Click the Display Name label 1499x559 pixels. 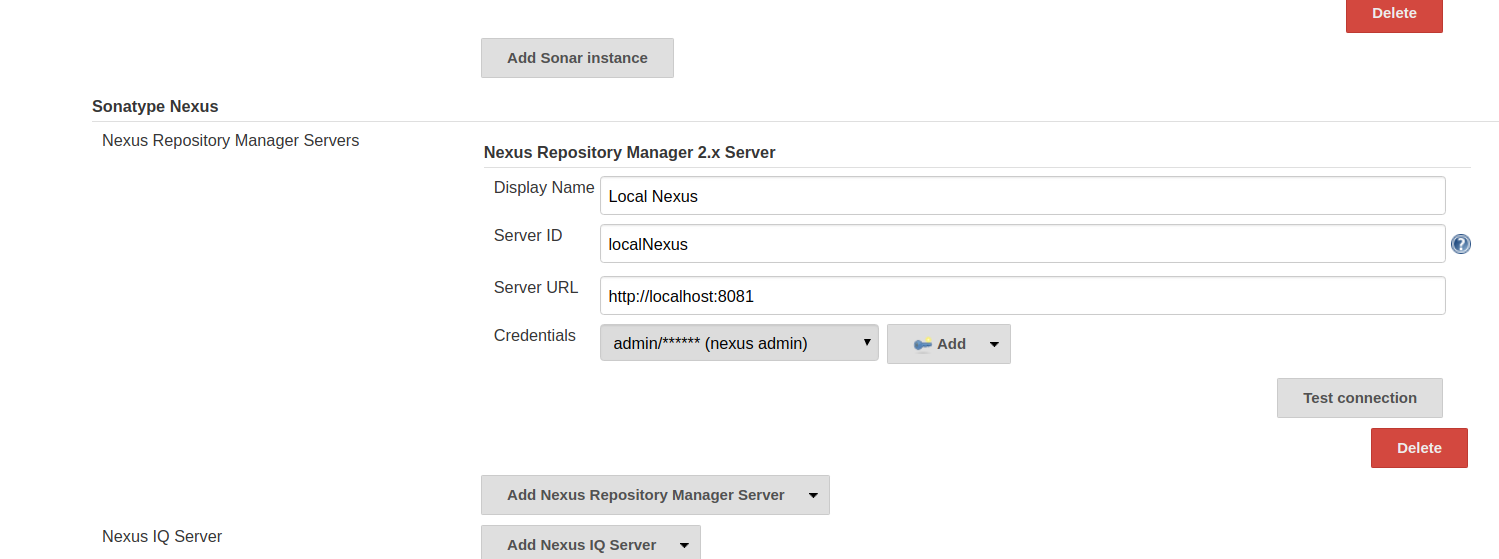click(543, 188)
